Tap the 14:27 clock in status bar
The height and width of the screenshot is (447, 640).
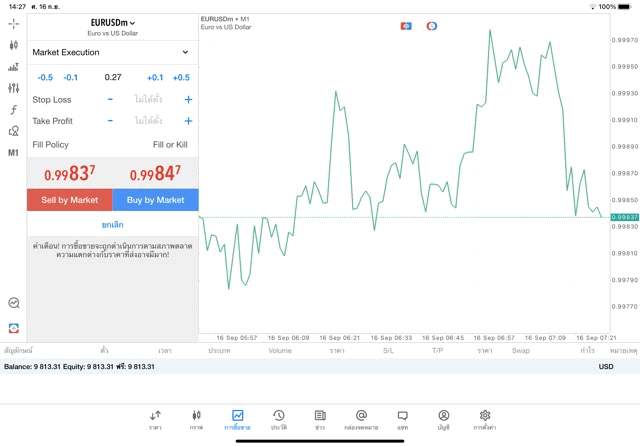(17, 7)
